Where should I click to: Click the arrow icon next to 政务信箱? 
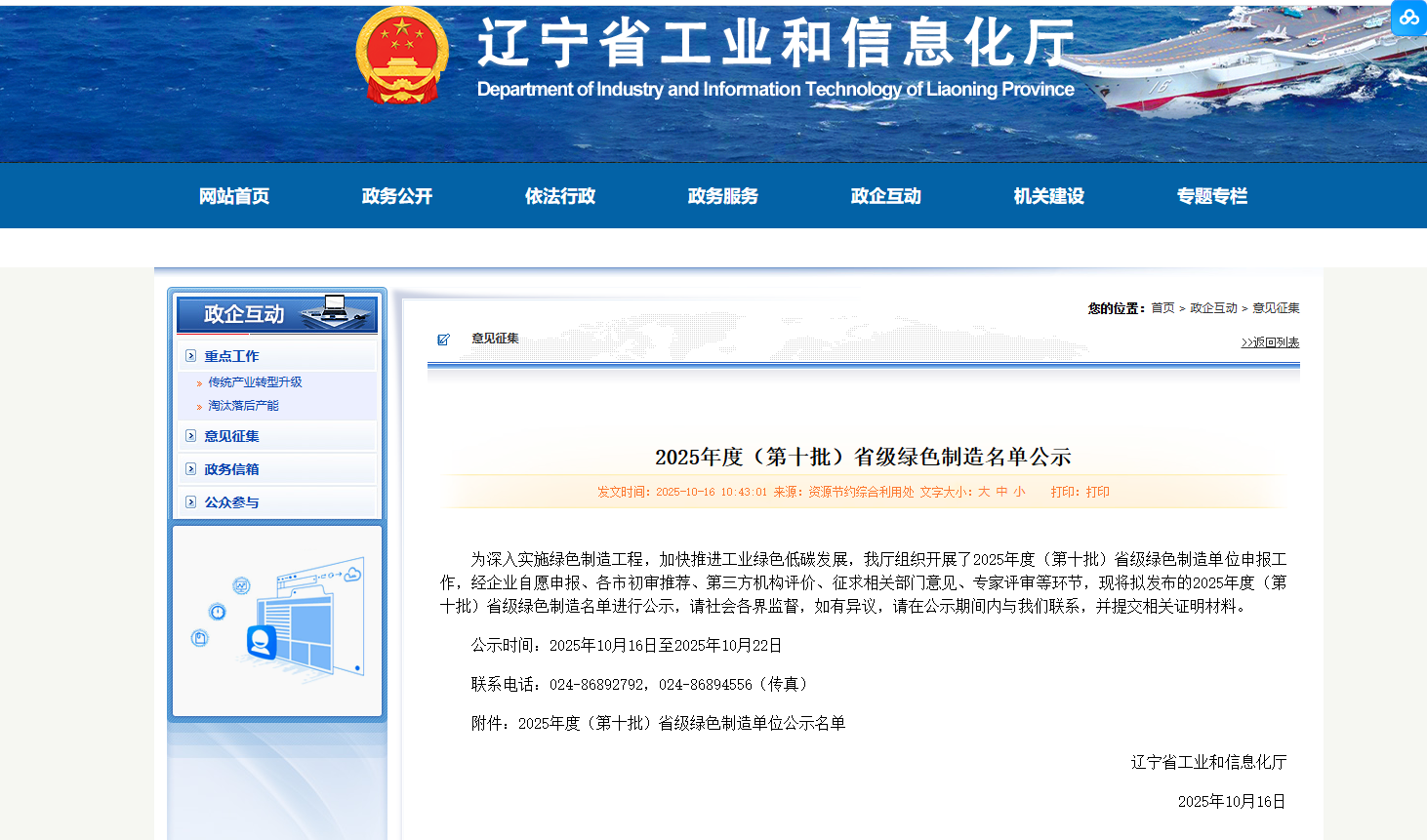pos(191,469)
